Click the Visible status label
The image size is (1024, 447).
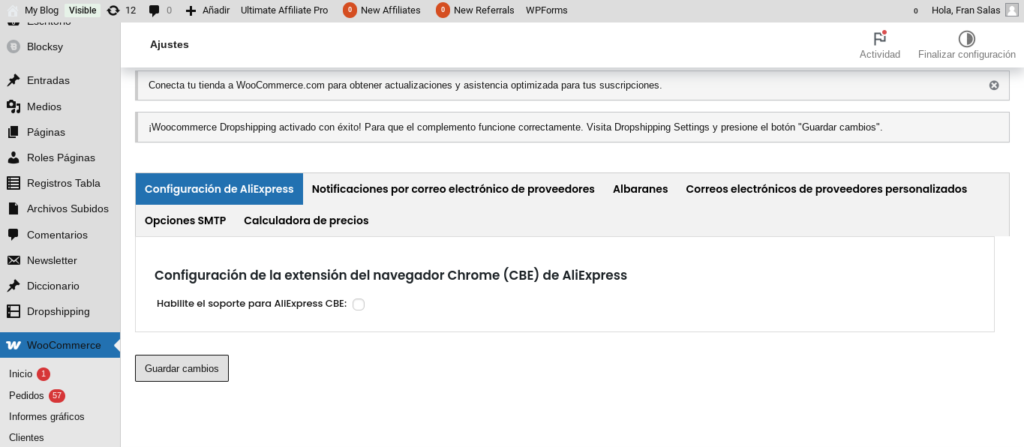(82, 10)
